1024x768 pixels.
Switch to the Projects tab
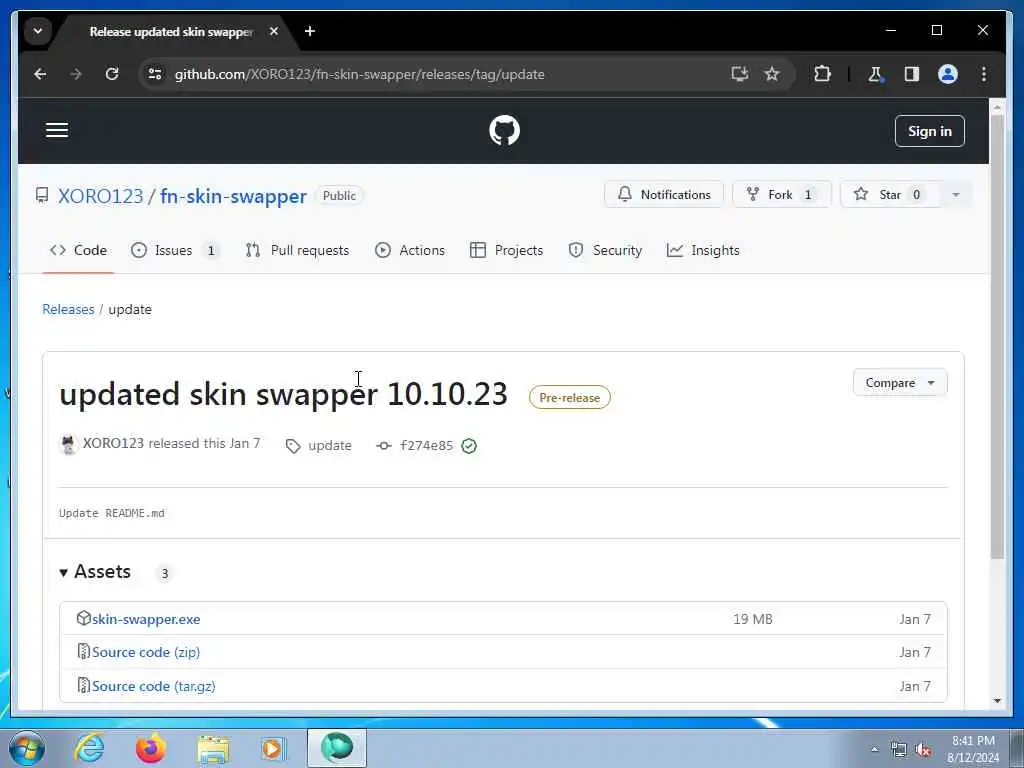coord(507,250)
